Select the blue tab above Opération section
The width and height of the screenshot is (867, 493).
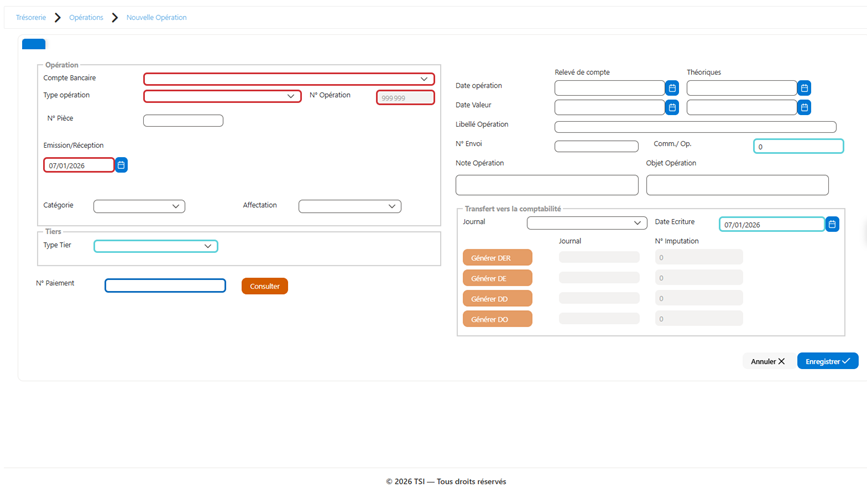pos(34,44)
